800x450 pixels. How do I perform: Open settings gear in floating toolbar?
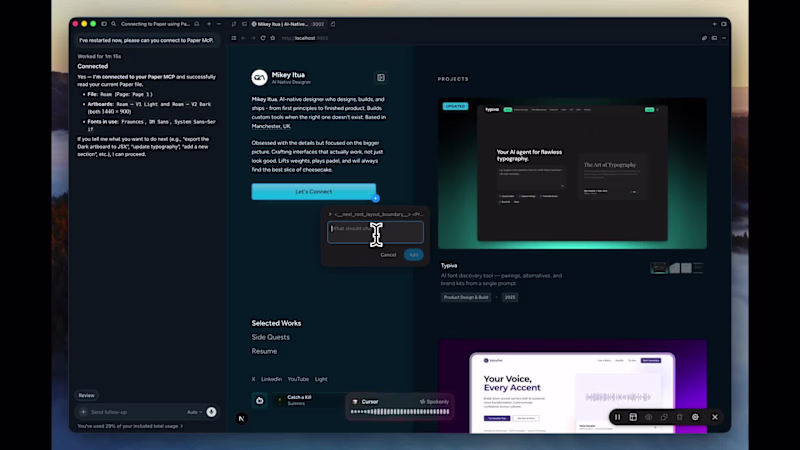click(x=695, y=417)
